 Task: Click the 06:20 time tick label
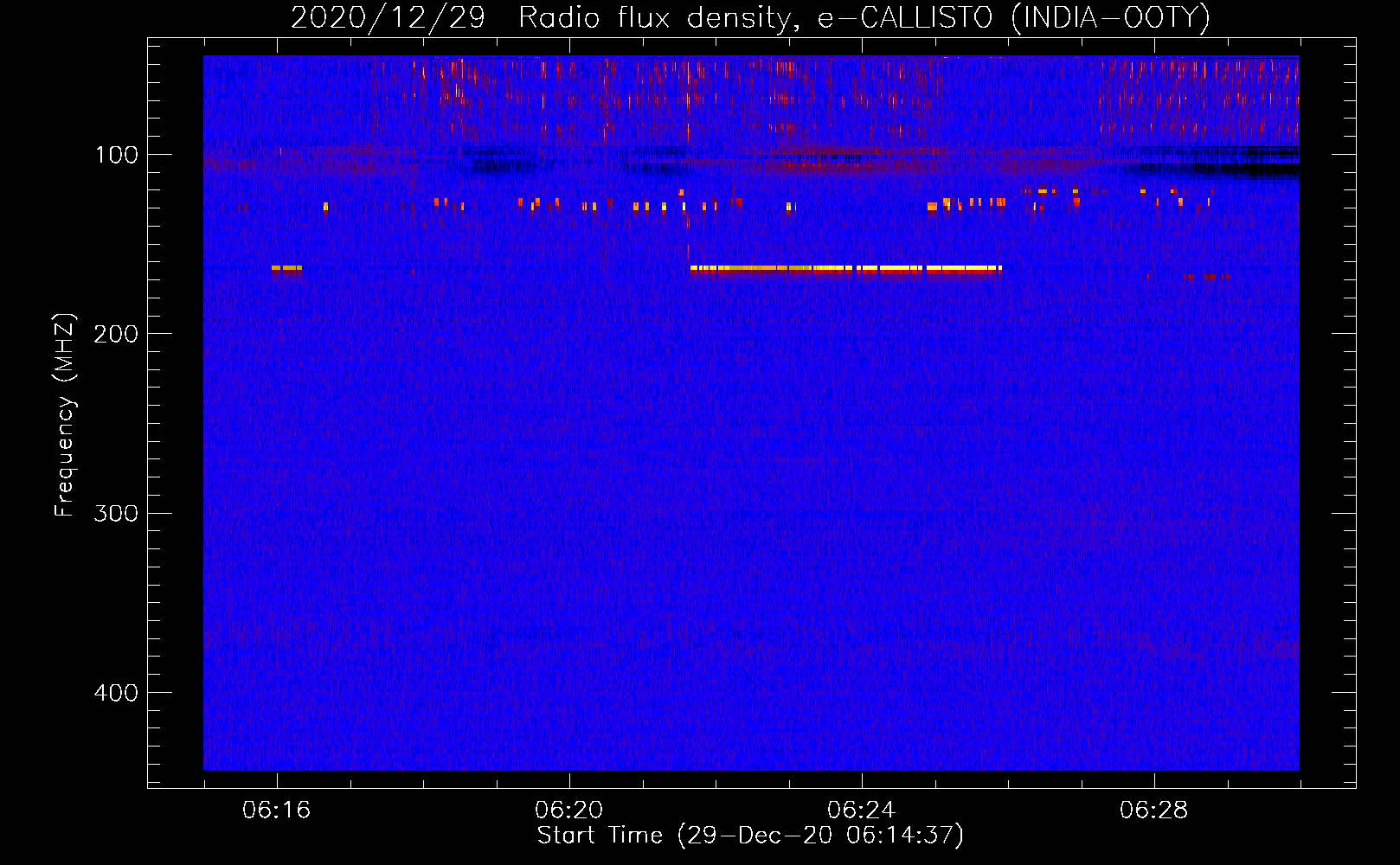569,811
